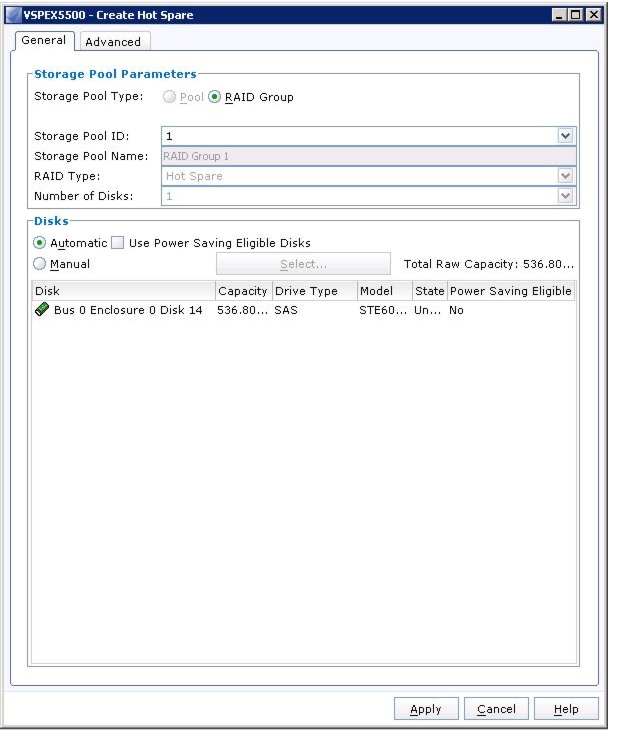Select row Bus 0 Enclosure 0 Disk 14

pos(303,310)
